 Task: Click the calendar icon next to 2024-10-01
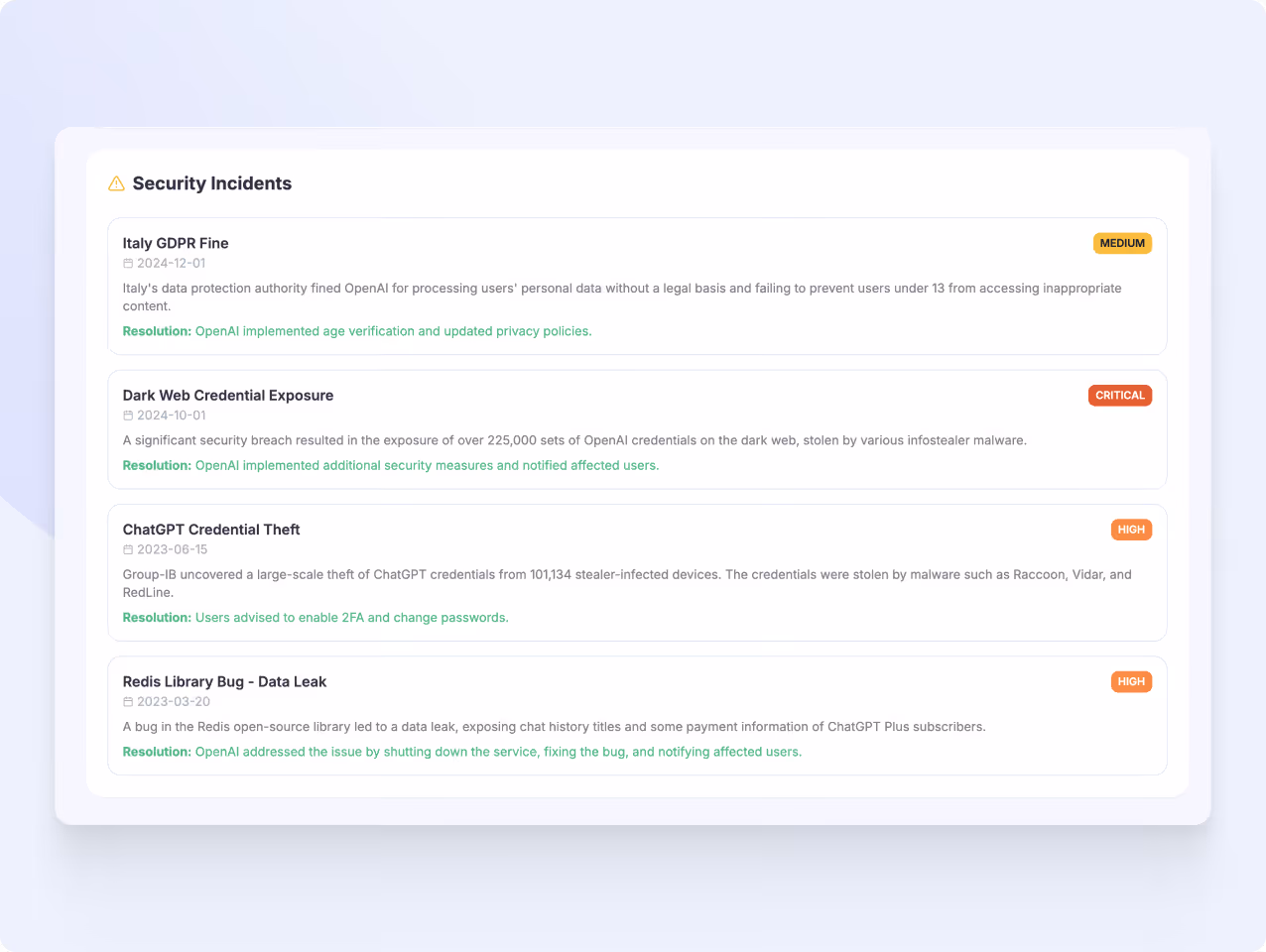(x=127, y=415)
